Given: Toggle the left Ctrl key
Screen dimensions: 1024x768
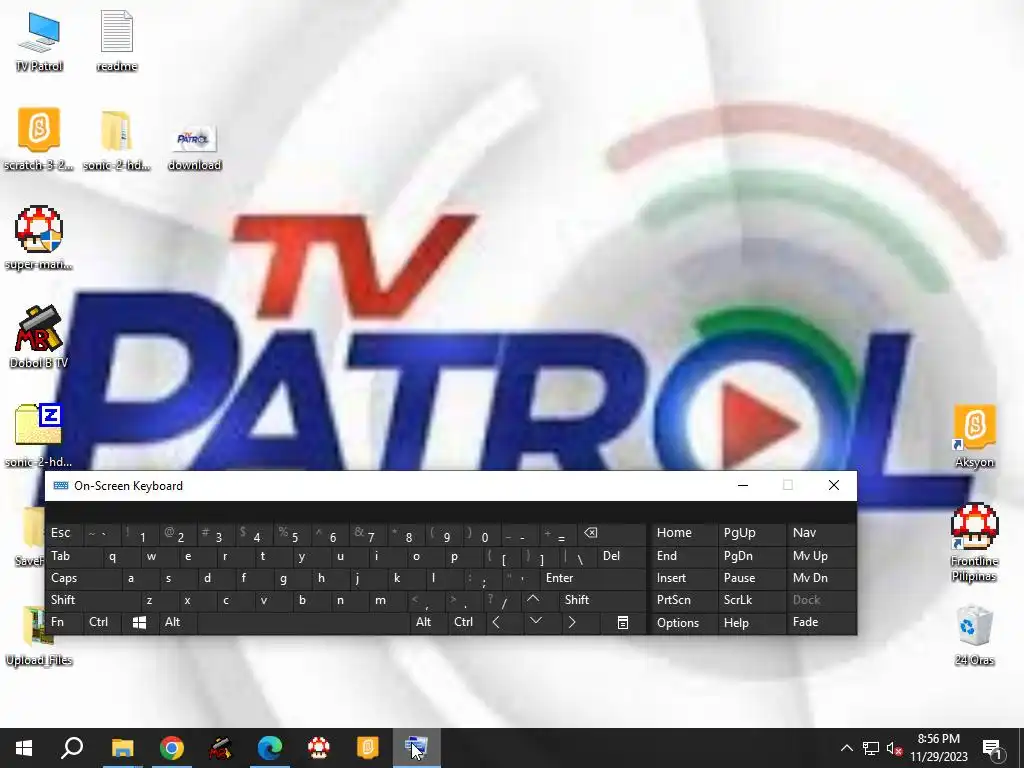Looking at the screenshot, I should click(x=102, y=622).
